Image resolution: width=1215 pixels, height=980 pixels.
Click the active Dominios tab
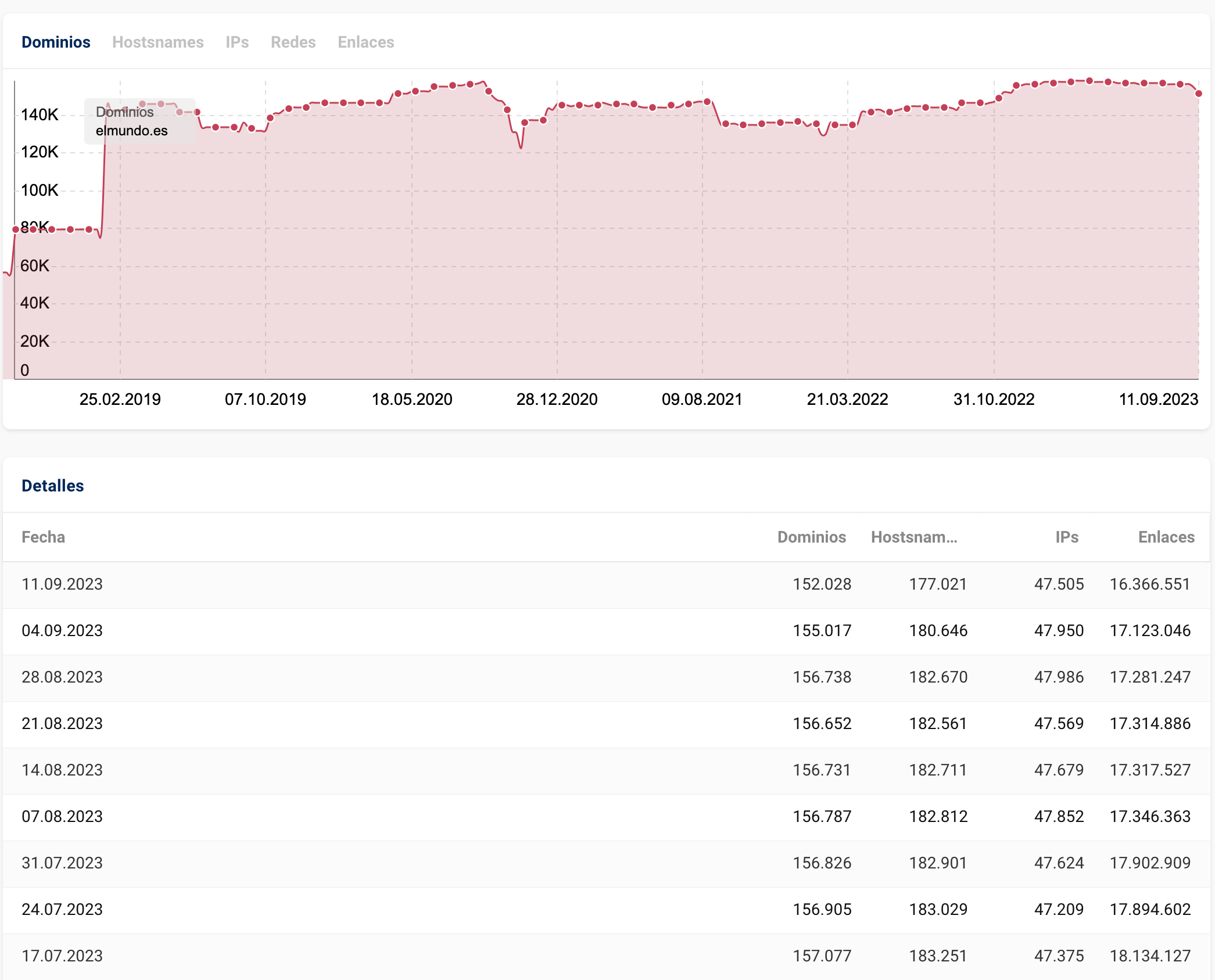point(56,42)
